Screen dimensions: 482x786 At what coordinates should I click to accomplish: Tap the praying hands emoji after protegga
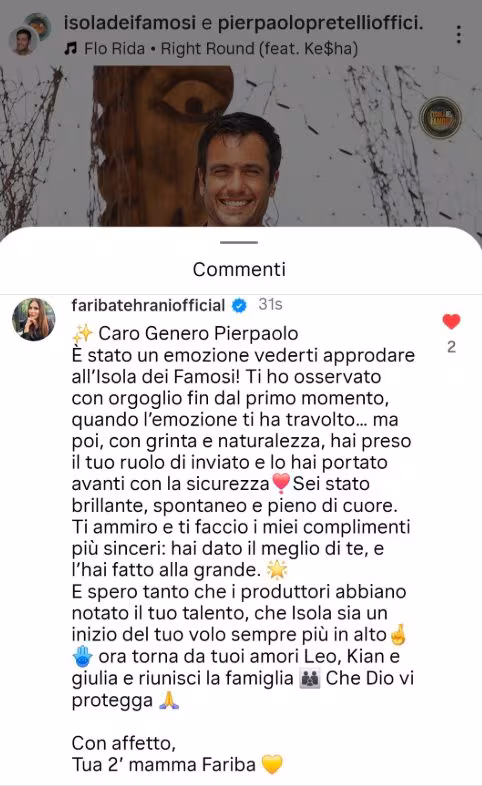tap(169, 700)
